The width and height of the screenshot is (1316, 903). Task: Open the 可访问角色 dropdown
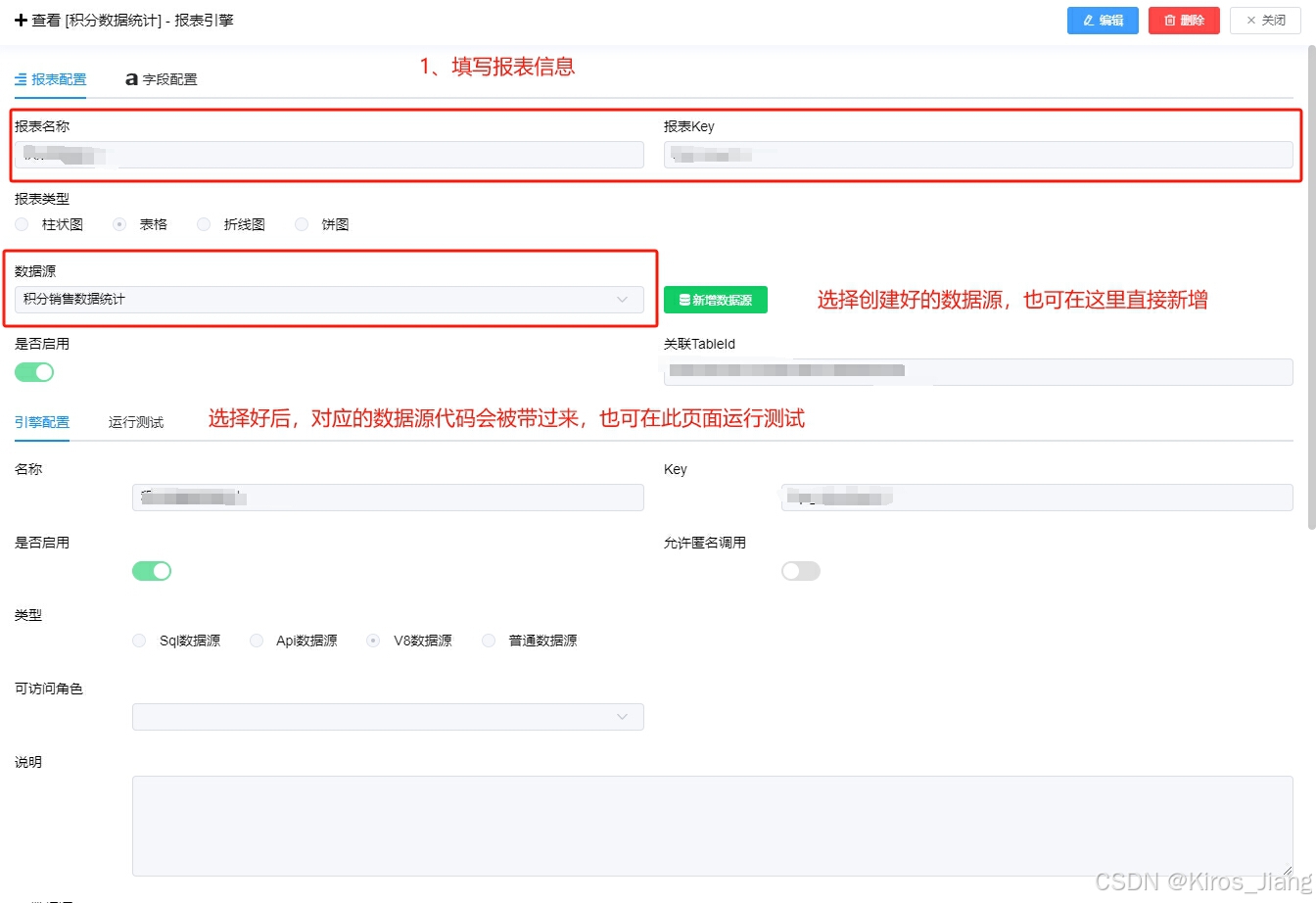(388, 716)
